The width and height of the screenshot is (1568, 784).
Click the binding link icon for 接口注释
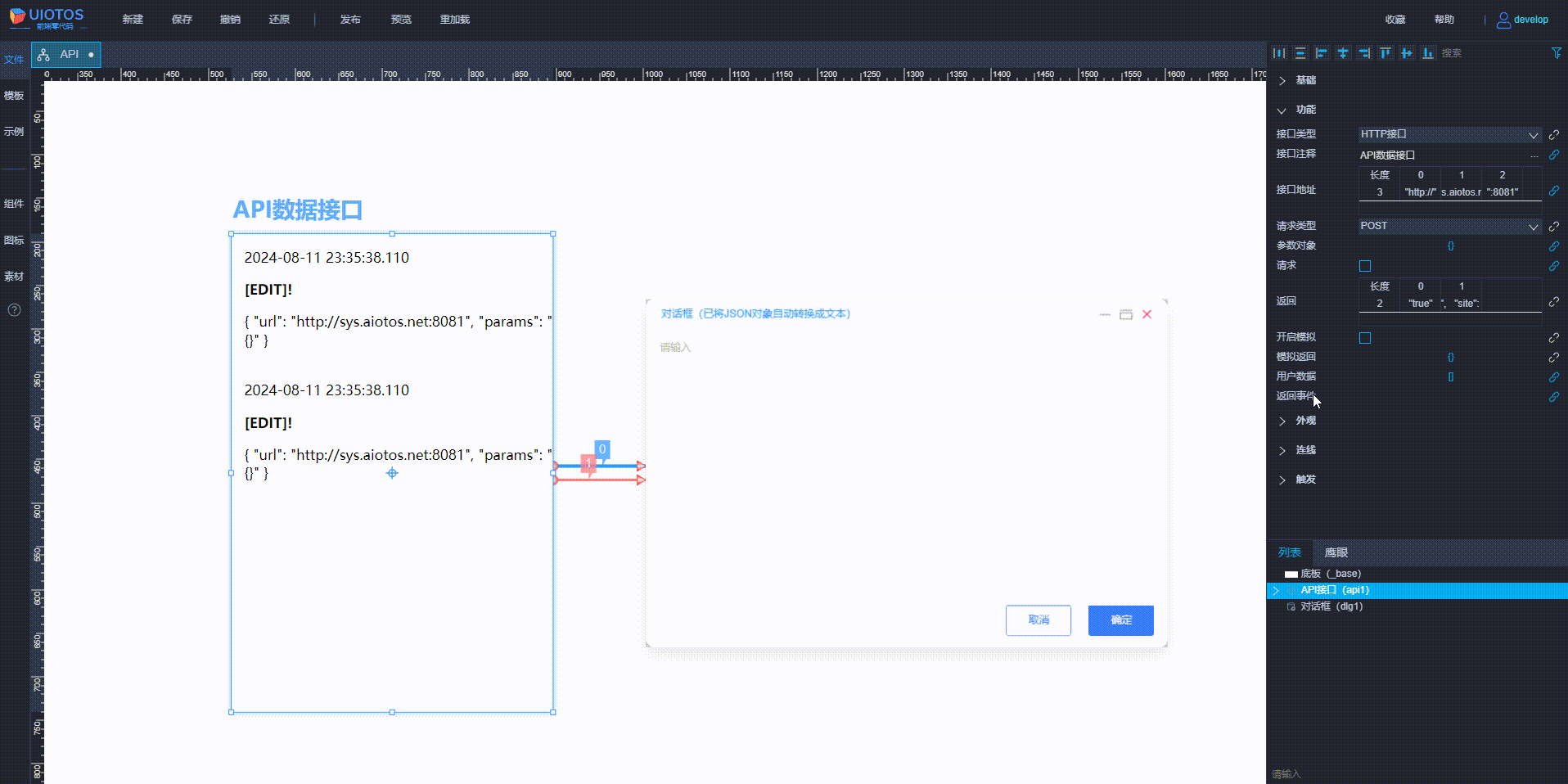pyautogui.click(x=1554, y=155)
